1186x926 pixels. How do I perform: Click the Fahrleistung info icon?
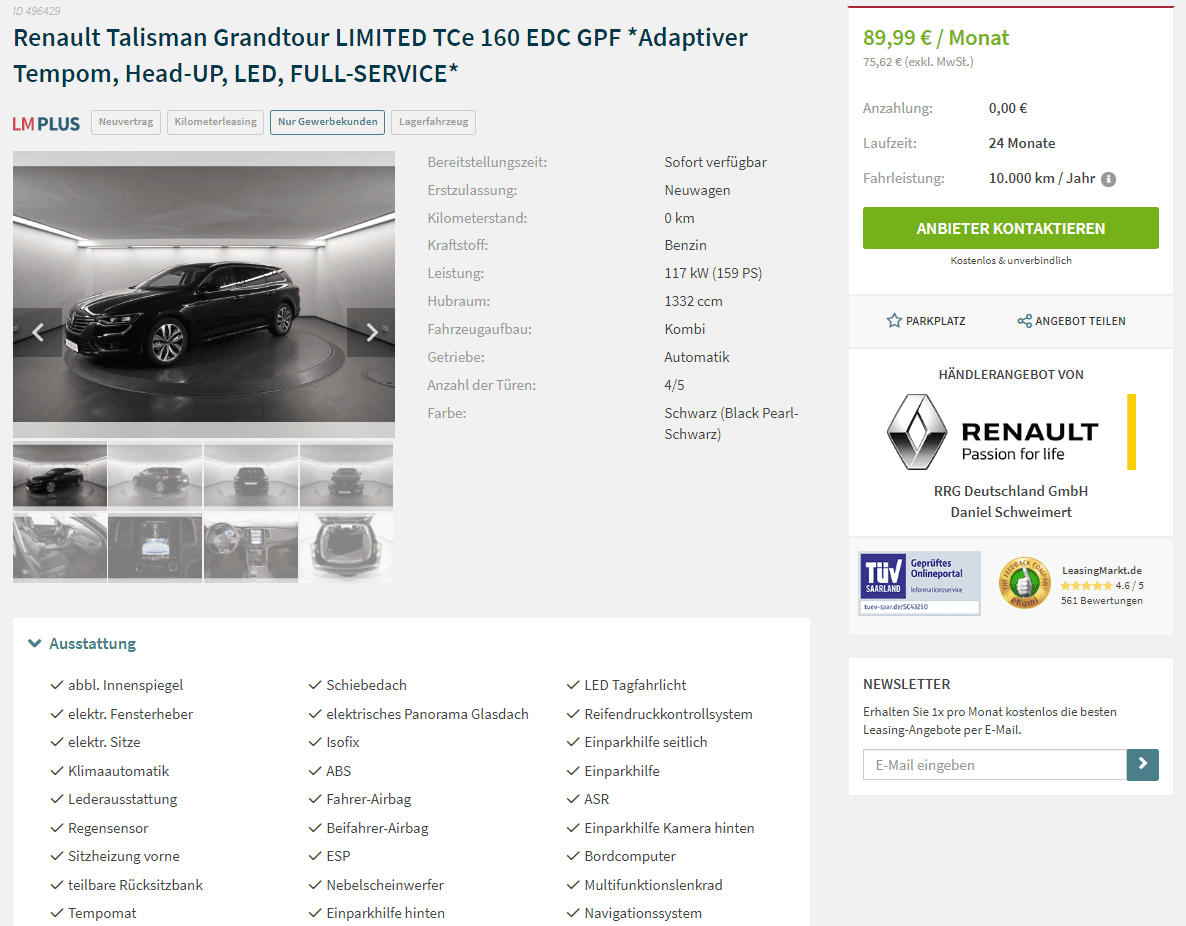[1108, 179]
